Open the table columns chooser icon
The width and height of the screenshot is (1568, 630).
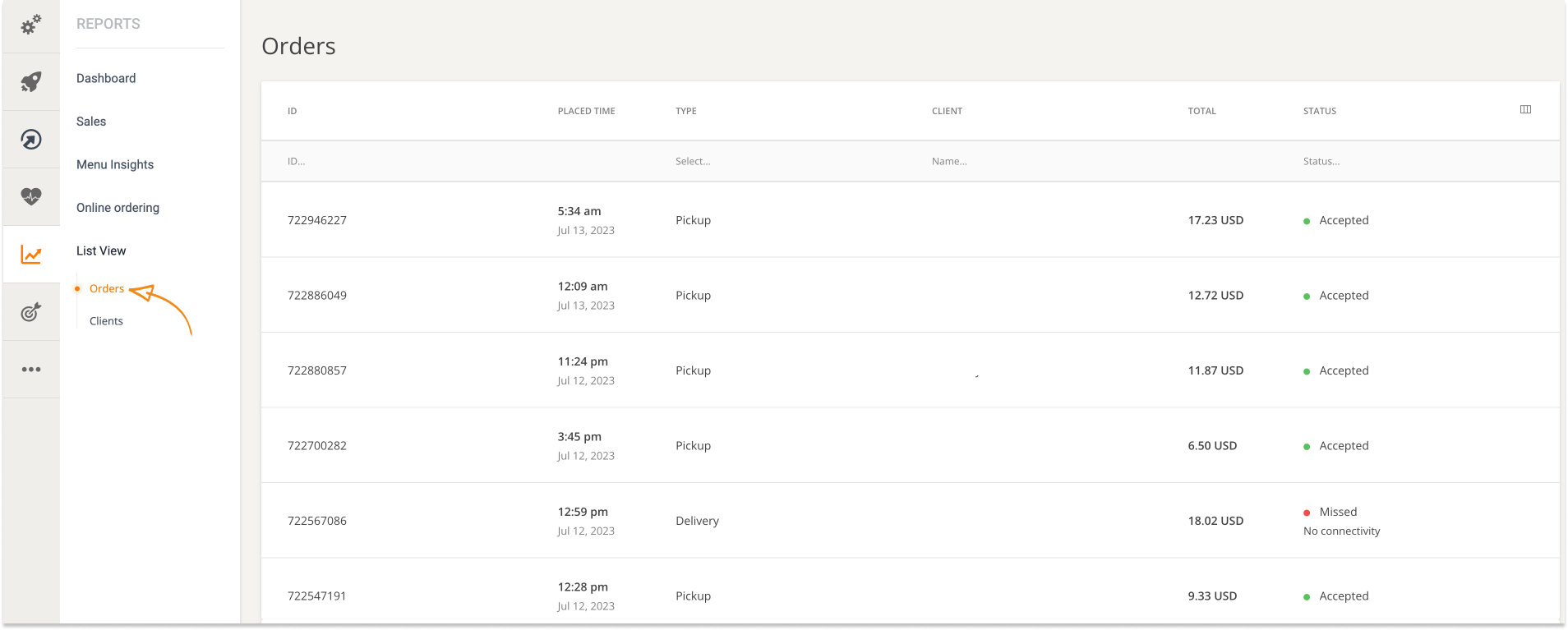click(x=1525, y=110)
